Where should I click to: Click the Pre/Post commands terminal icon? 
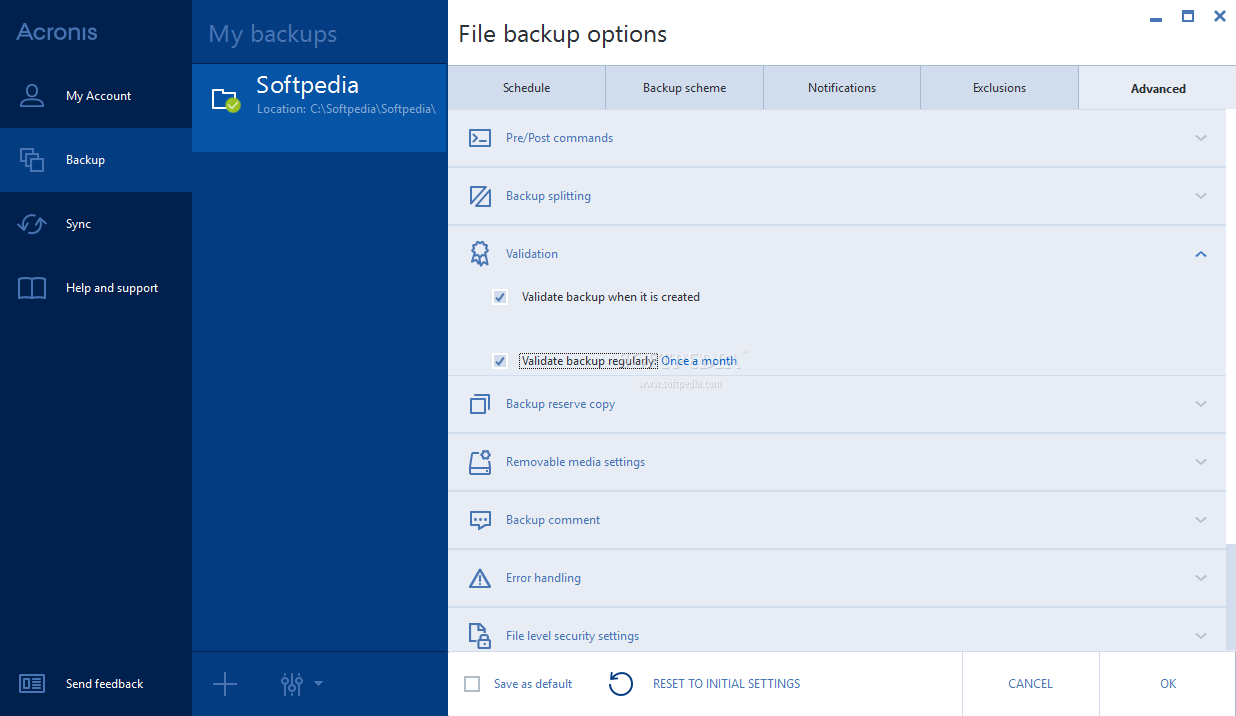click(x=480, y=138)
